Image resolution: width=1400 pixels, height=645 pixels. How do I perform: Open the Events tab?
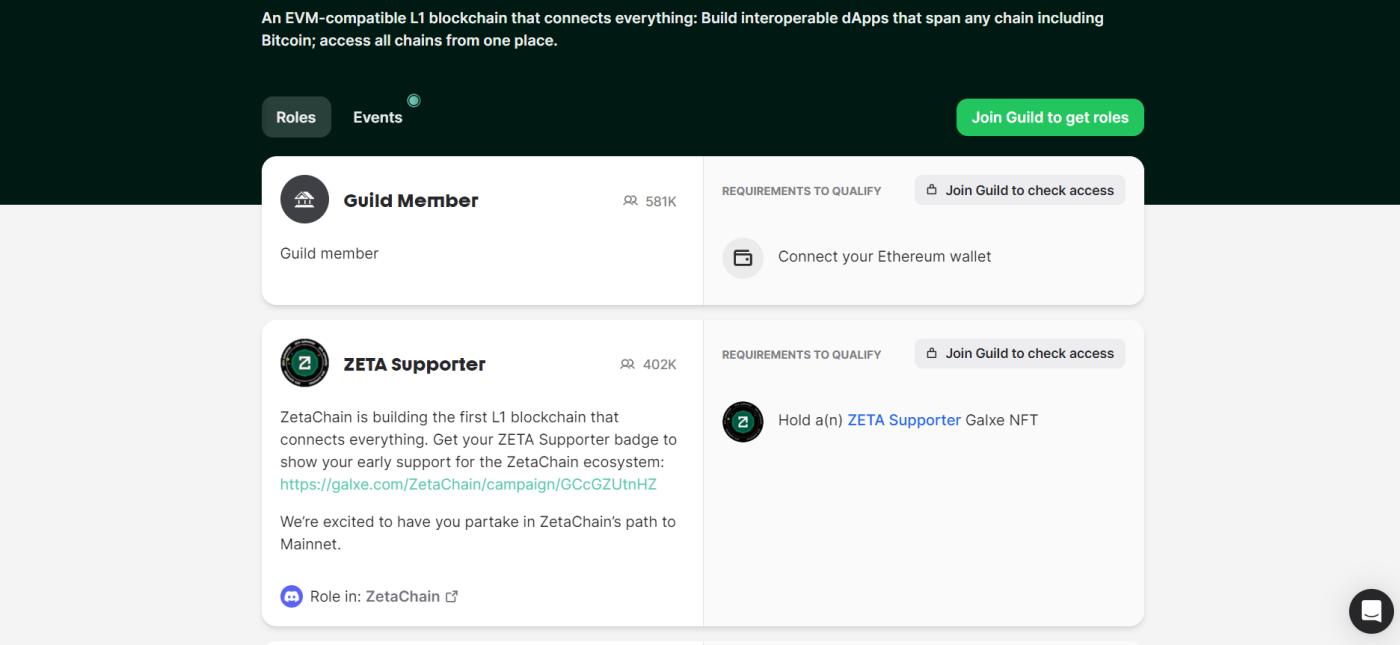click(377, 117)
